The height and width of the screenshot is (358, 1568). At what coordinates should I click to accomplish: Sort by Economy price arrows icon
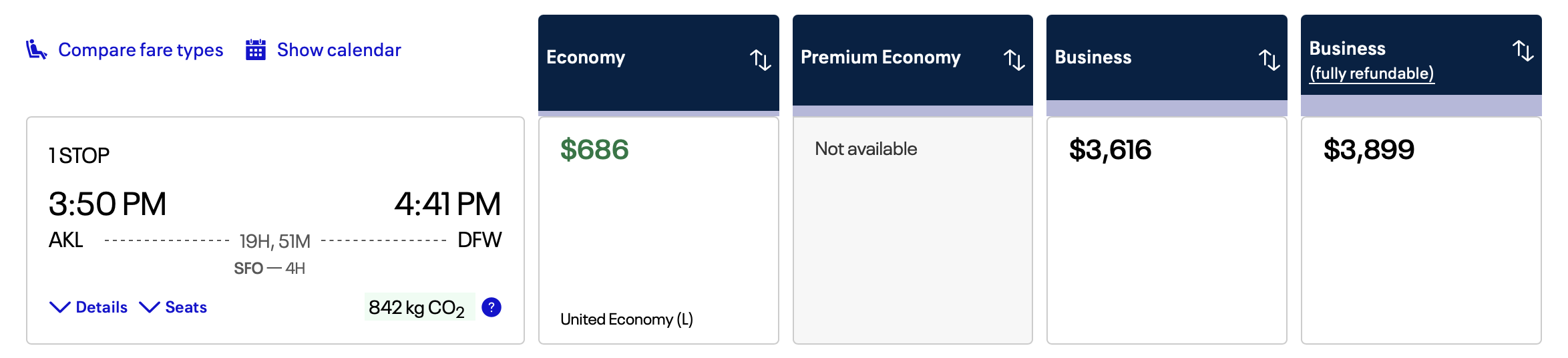(x=760, y=59)
